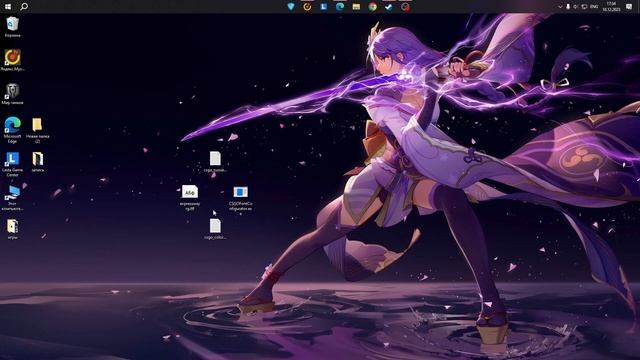This screenshot has height=360, width=640.
Task: Open Microsoft Edge desktop shortcut
Action: 13,130
